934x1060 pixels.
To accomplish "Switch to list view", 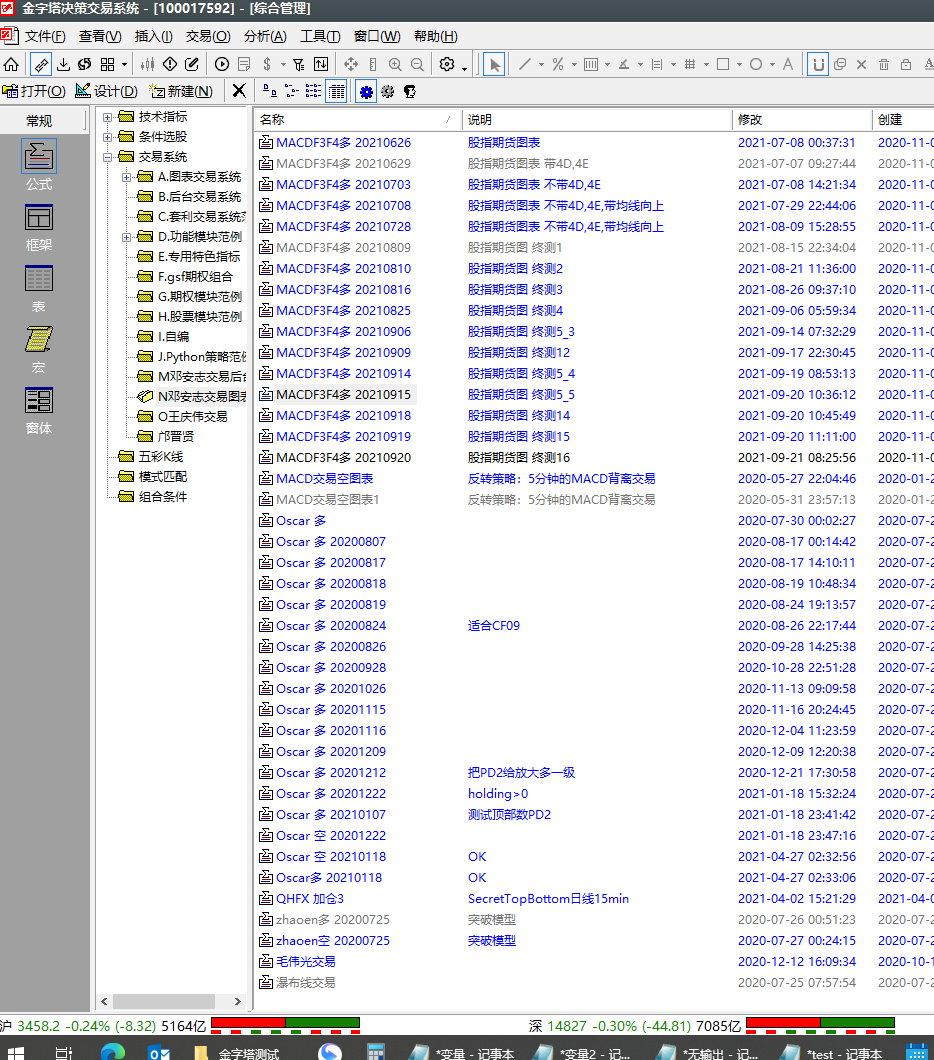I will click(314, 91).
